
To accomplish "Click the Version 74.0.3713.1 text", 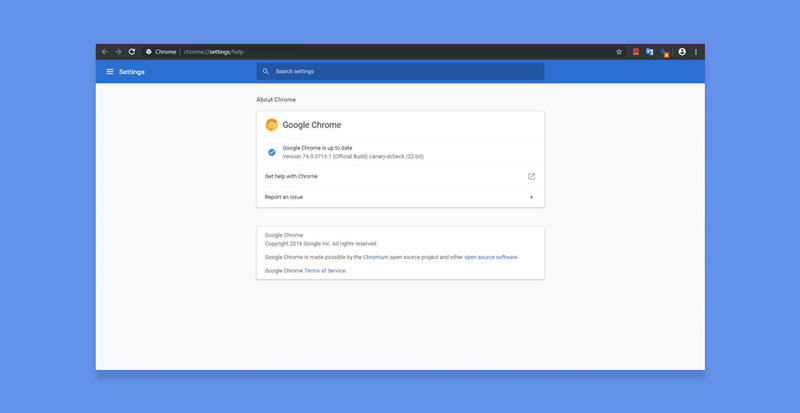I will coord(353,157).
